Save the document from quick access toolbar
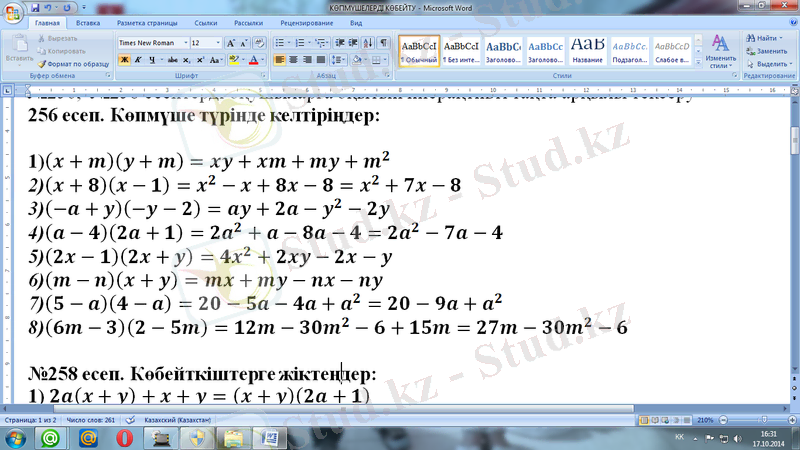Viewport: 800px width, 450px height. (33, 6)
